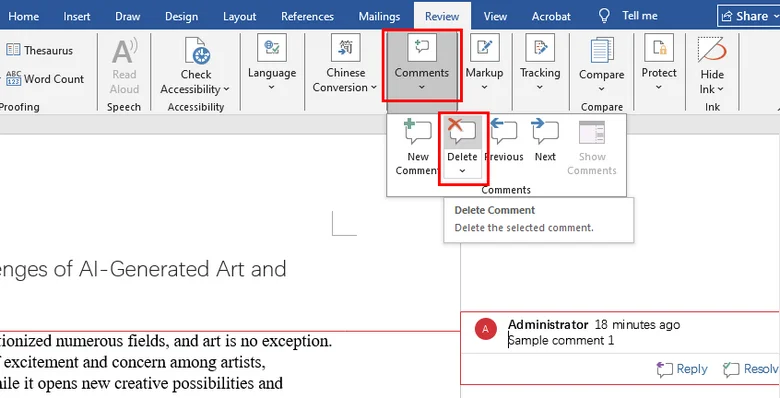Select the Review tab
Image resolution: width=780 pixels, height=398 pixels.
click(x=442, y=16)
